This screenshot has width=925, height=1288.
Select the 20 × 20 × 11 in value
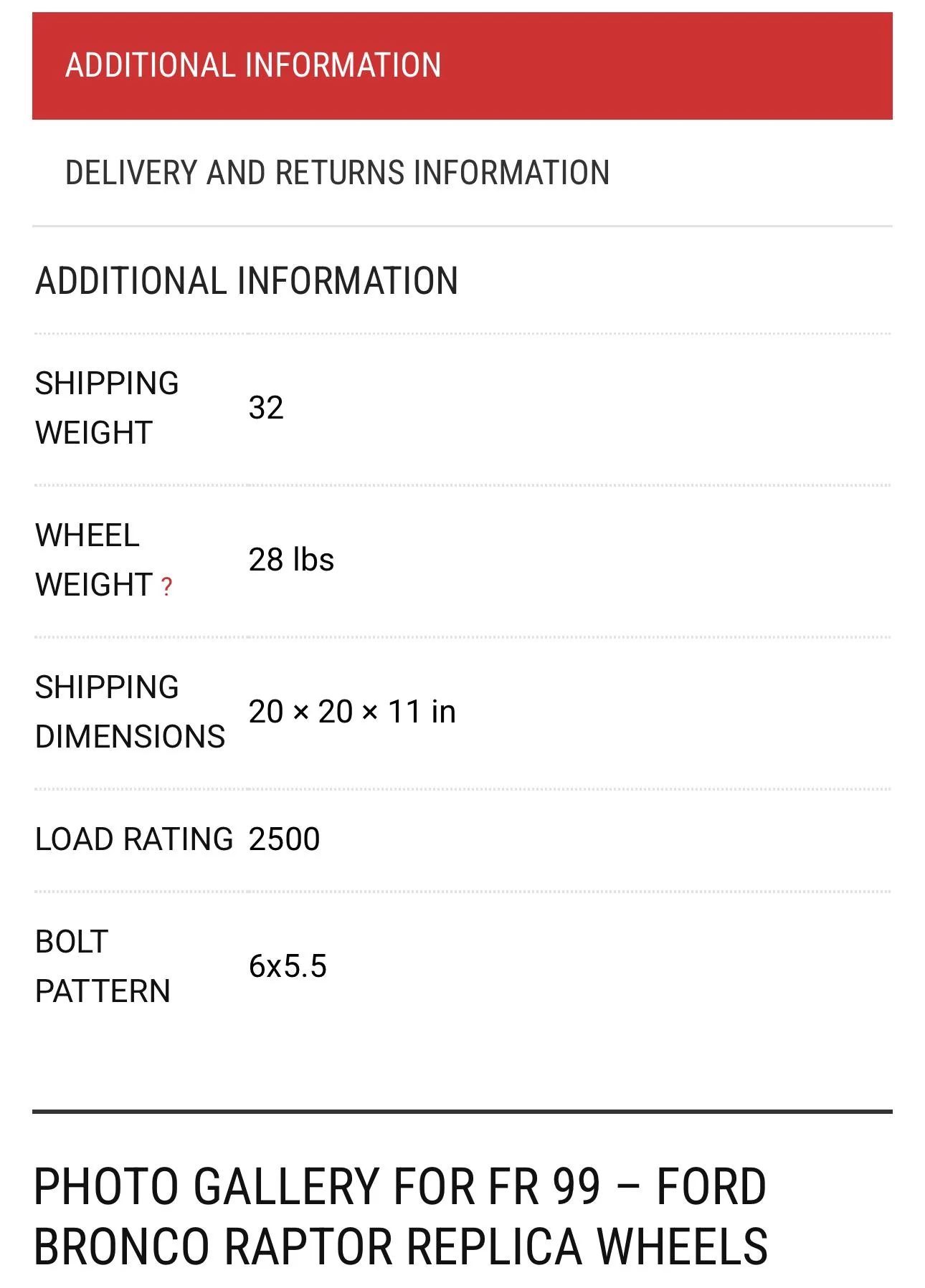pos(352,712)
